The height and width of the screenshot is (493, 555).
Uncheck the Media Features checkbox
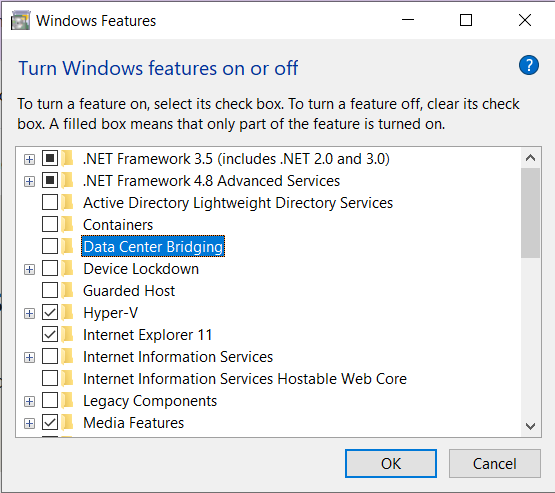(50, 423)
